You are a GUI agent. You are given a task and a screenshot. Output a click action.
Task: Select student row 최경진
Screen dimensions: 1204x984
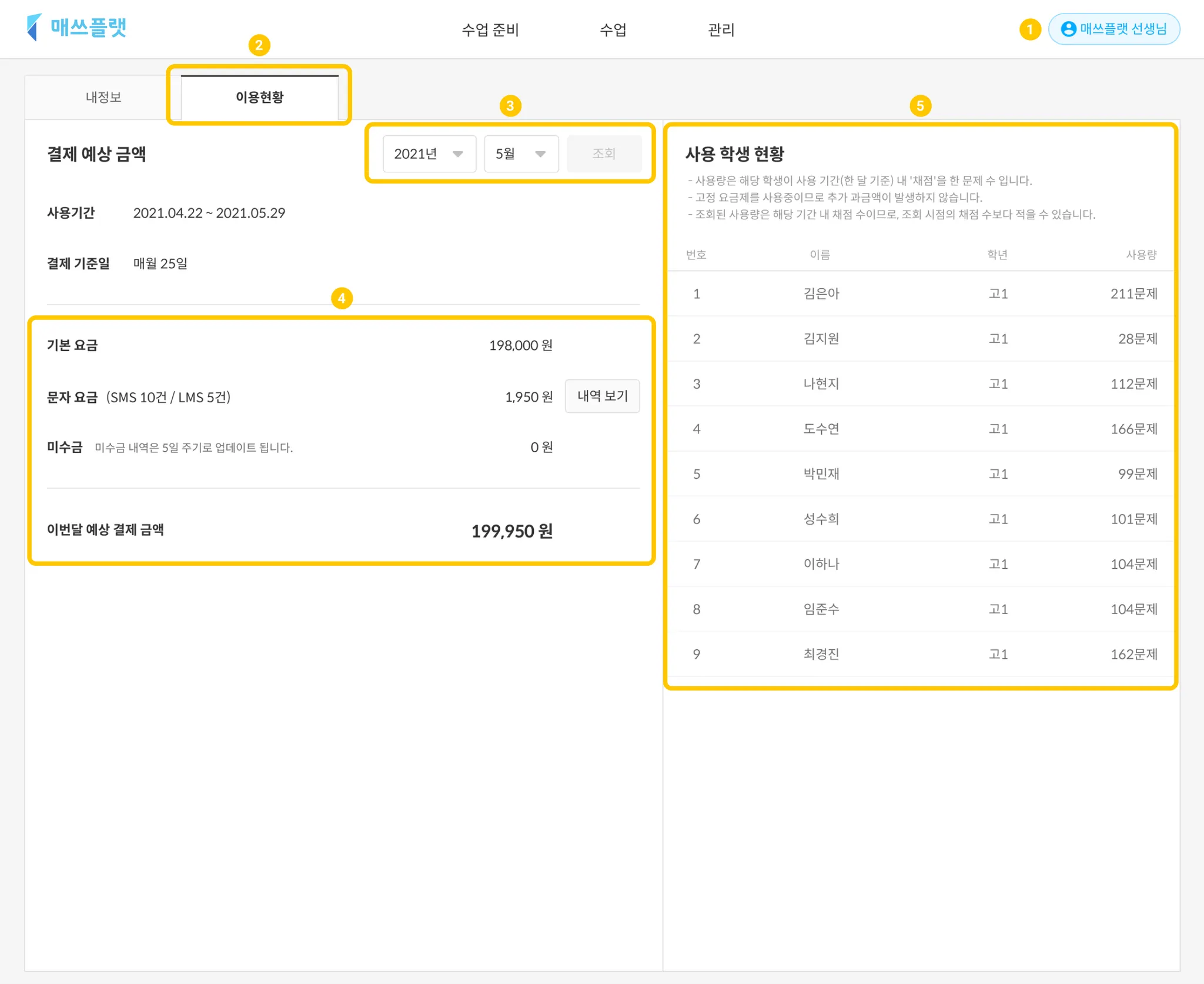click(821, 654)
